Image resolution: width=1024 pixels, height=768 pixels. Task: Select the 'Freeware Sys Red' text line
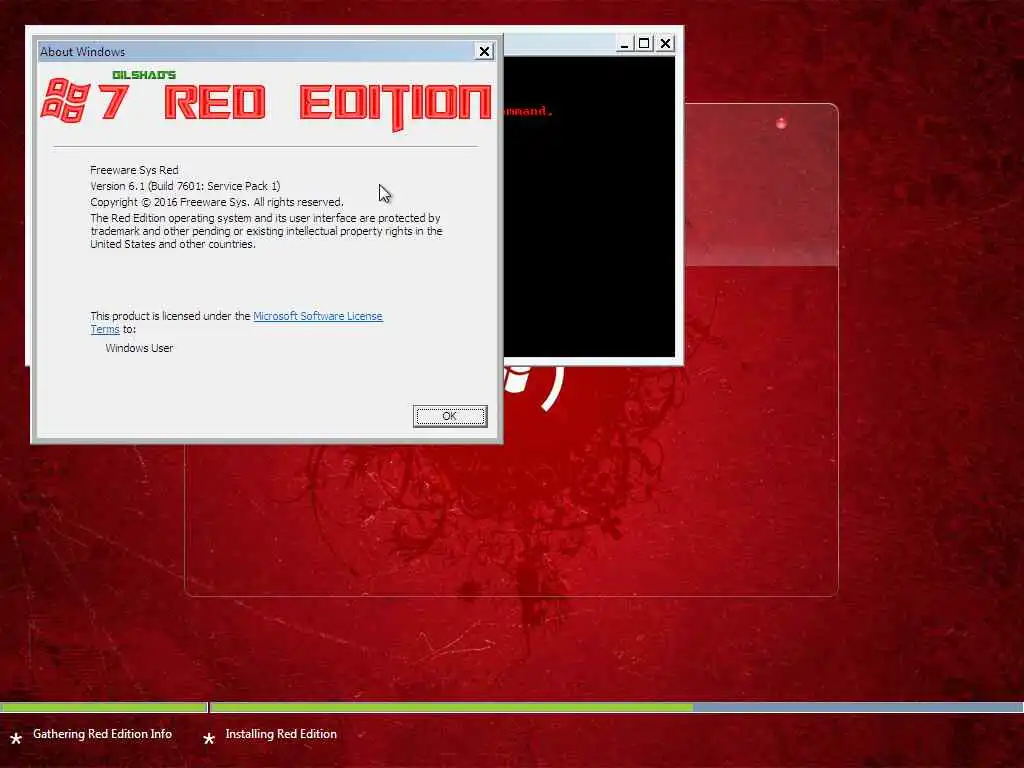click(135, 170)
